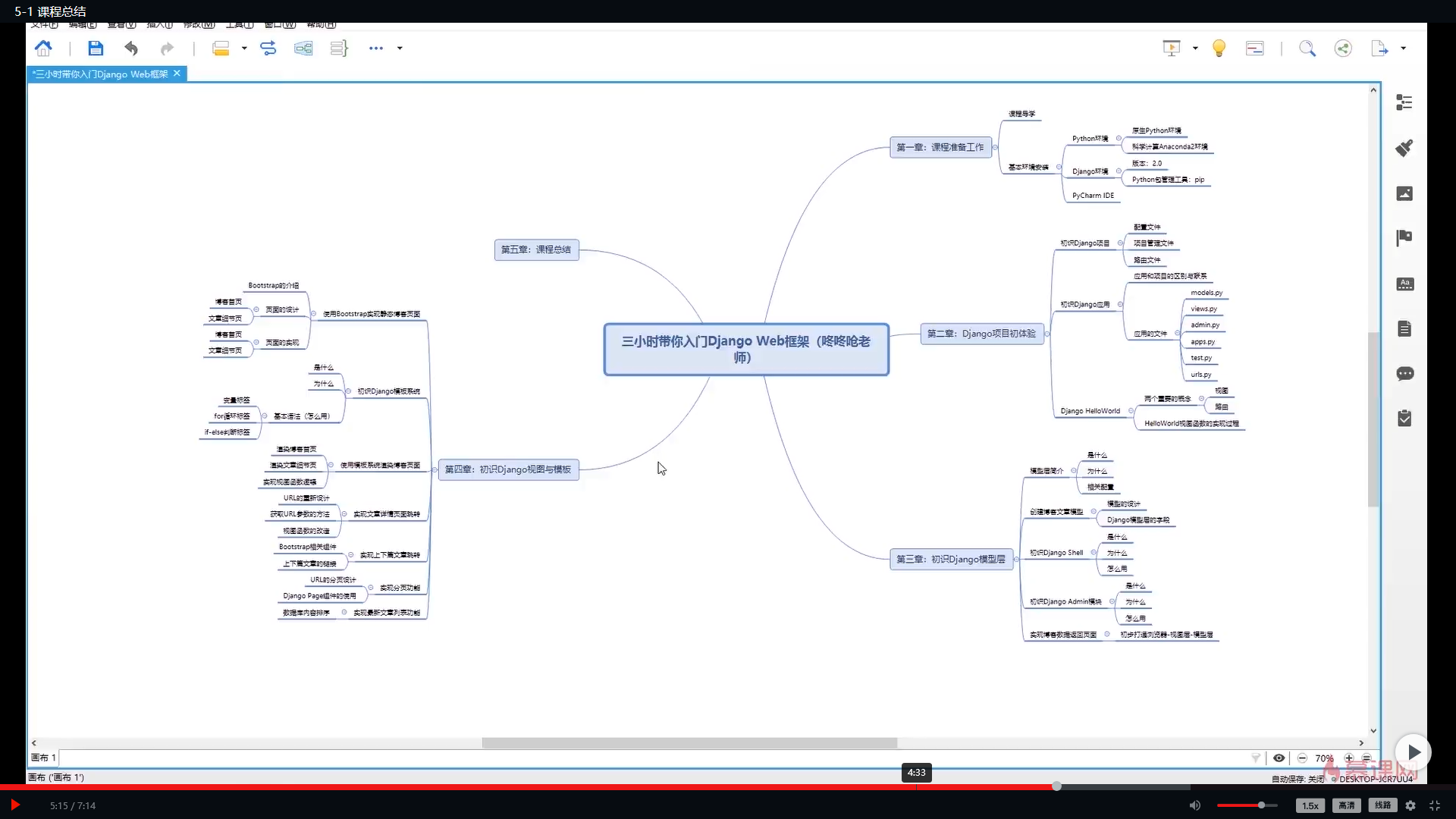This screenshot has width=1456, height=819.
Task: Open the Outline panel in right sidebar
Action: click(x=1404, y=102)
